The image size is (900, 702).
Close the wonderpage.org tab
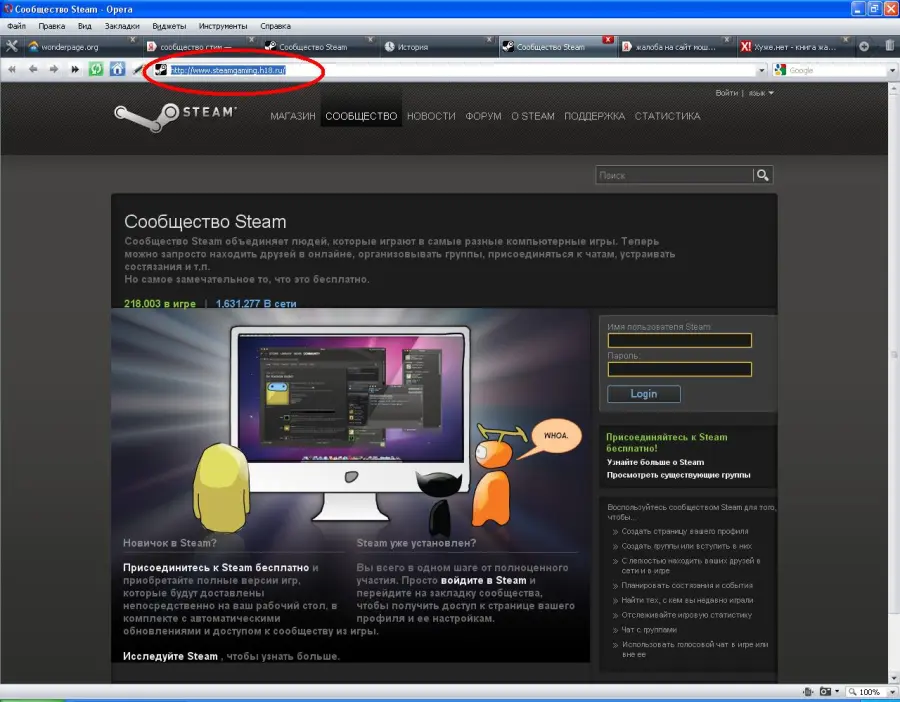pyautogui.click(x=133, y=40)
